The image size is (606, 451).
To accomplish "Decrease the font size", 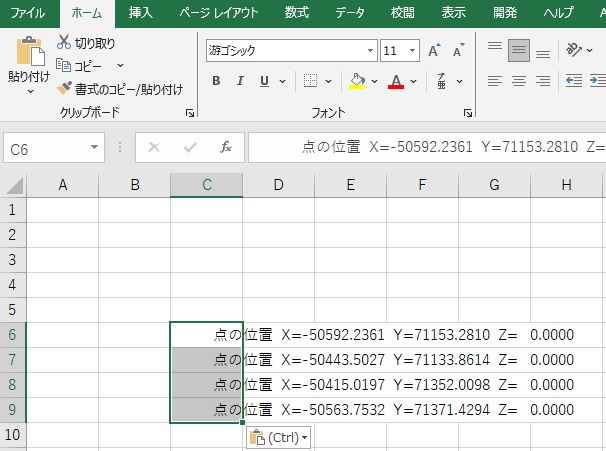I will (458, 50).
